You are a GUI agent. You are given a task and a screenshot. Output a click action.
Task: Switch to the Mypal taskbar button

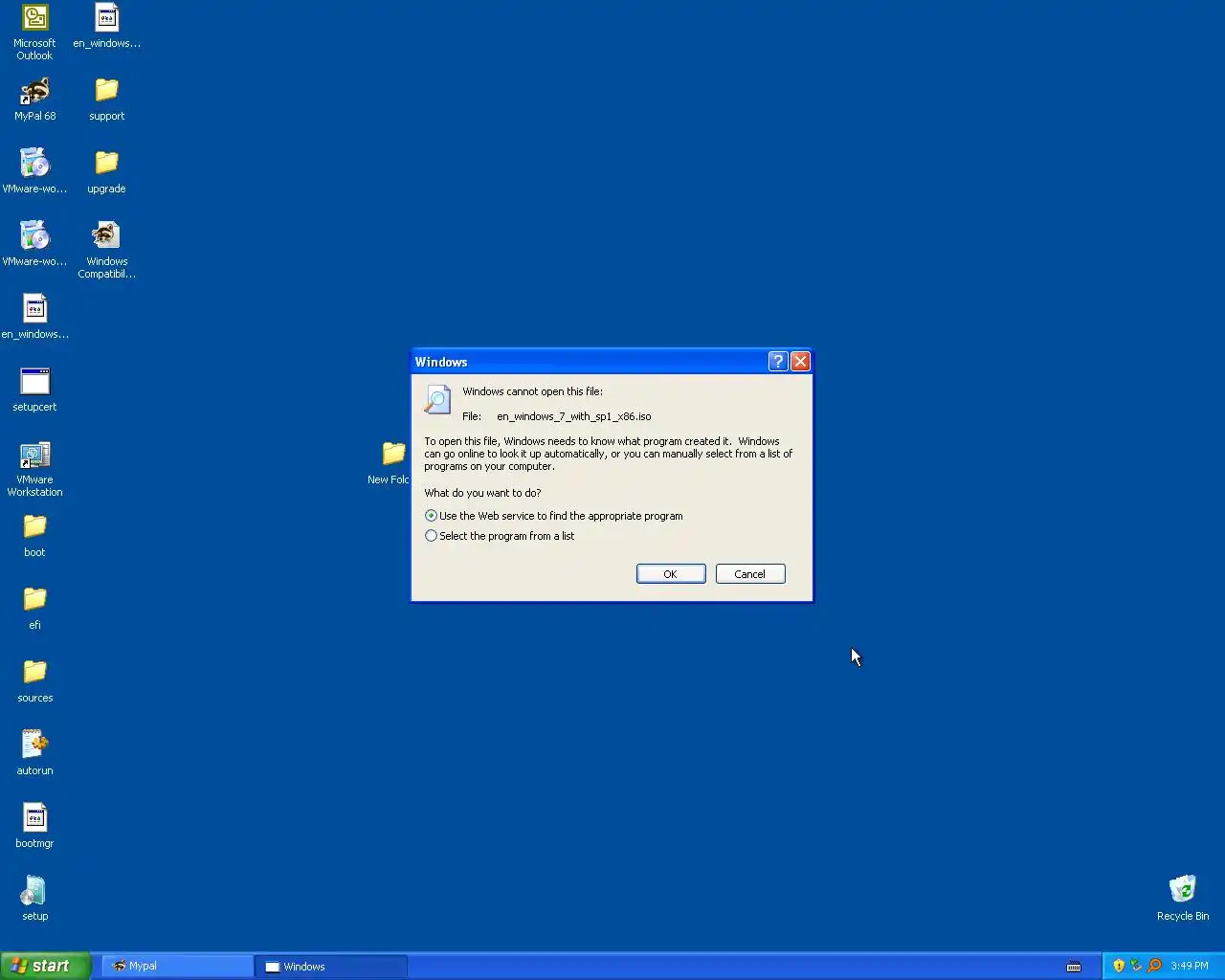(178, 967)
